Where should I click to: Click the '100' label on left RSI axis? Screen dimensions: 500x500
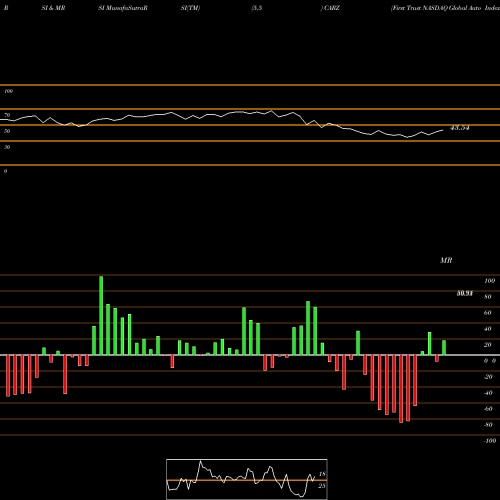pyautogui.click(x=8, y=91)
